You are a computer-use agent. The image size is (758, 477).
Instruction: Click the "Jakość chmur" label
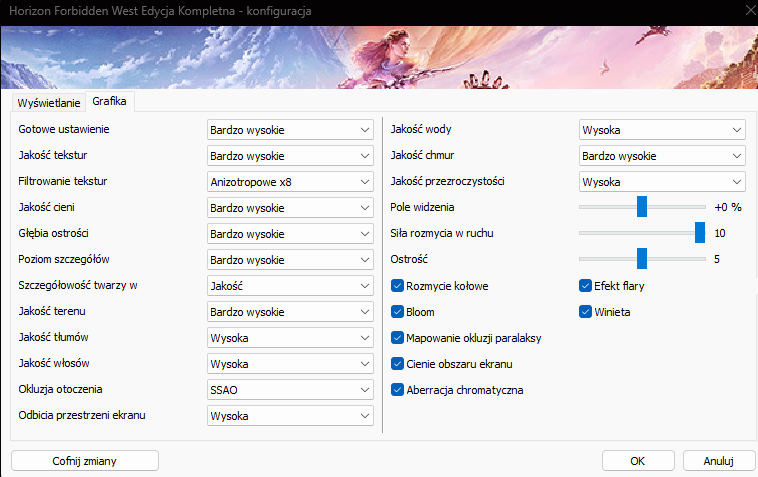[x=422, y=155]
